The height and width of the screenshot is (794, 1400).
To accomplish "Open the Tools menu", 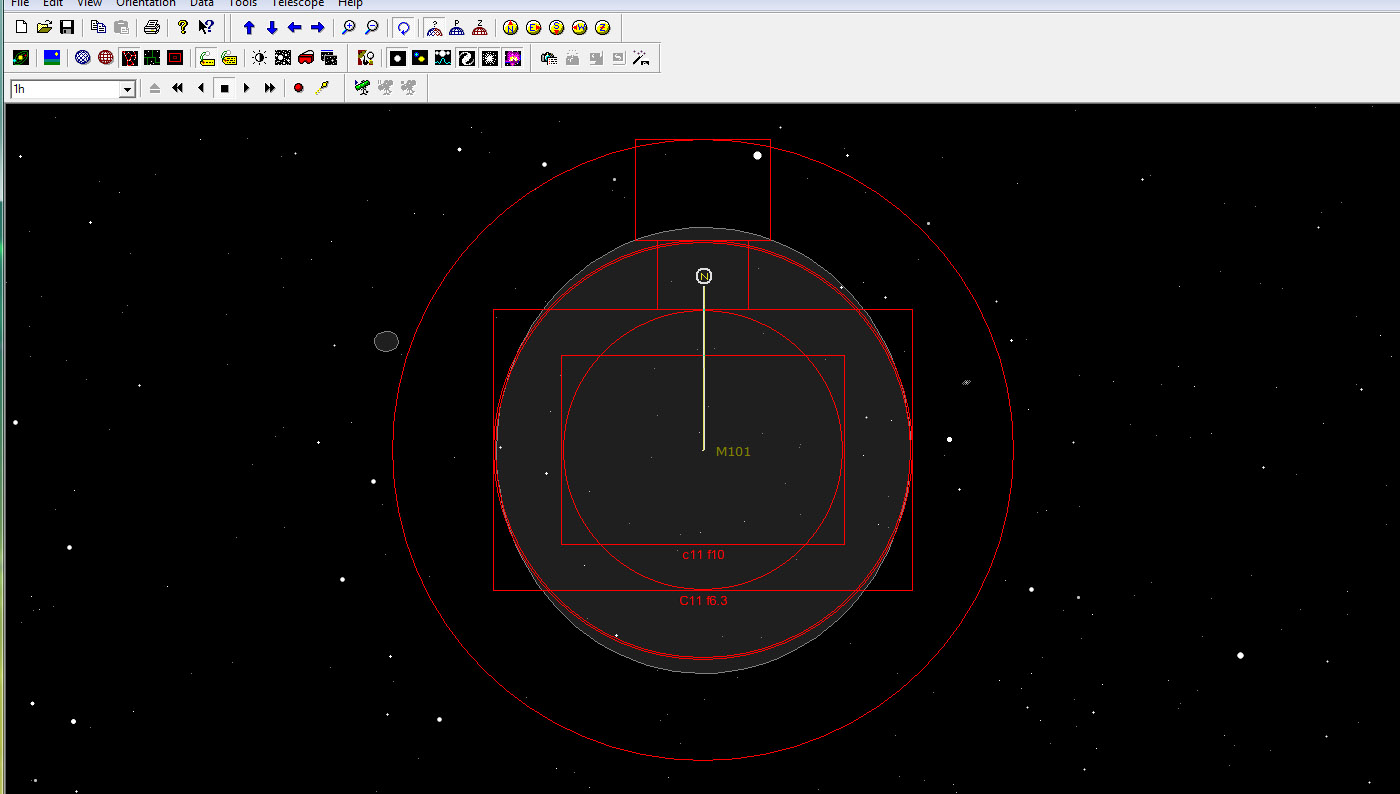I will [242, 4].
